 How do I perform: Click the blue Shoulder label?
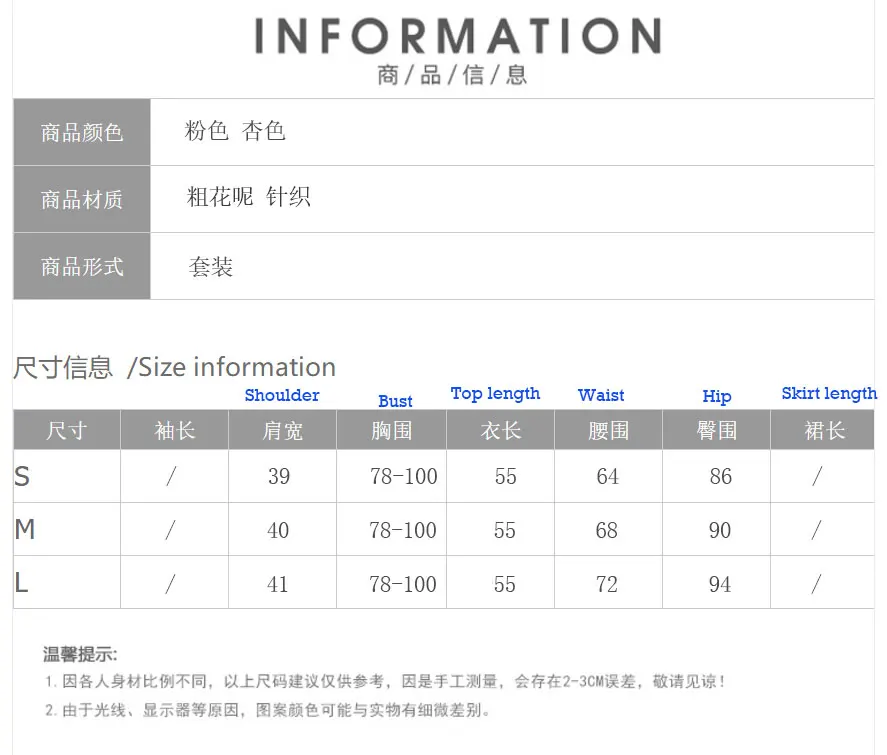point(282,395)
